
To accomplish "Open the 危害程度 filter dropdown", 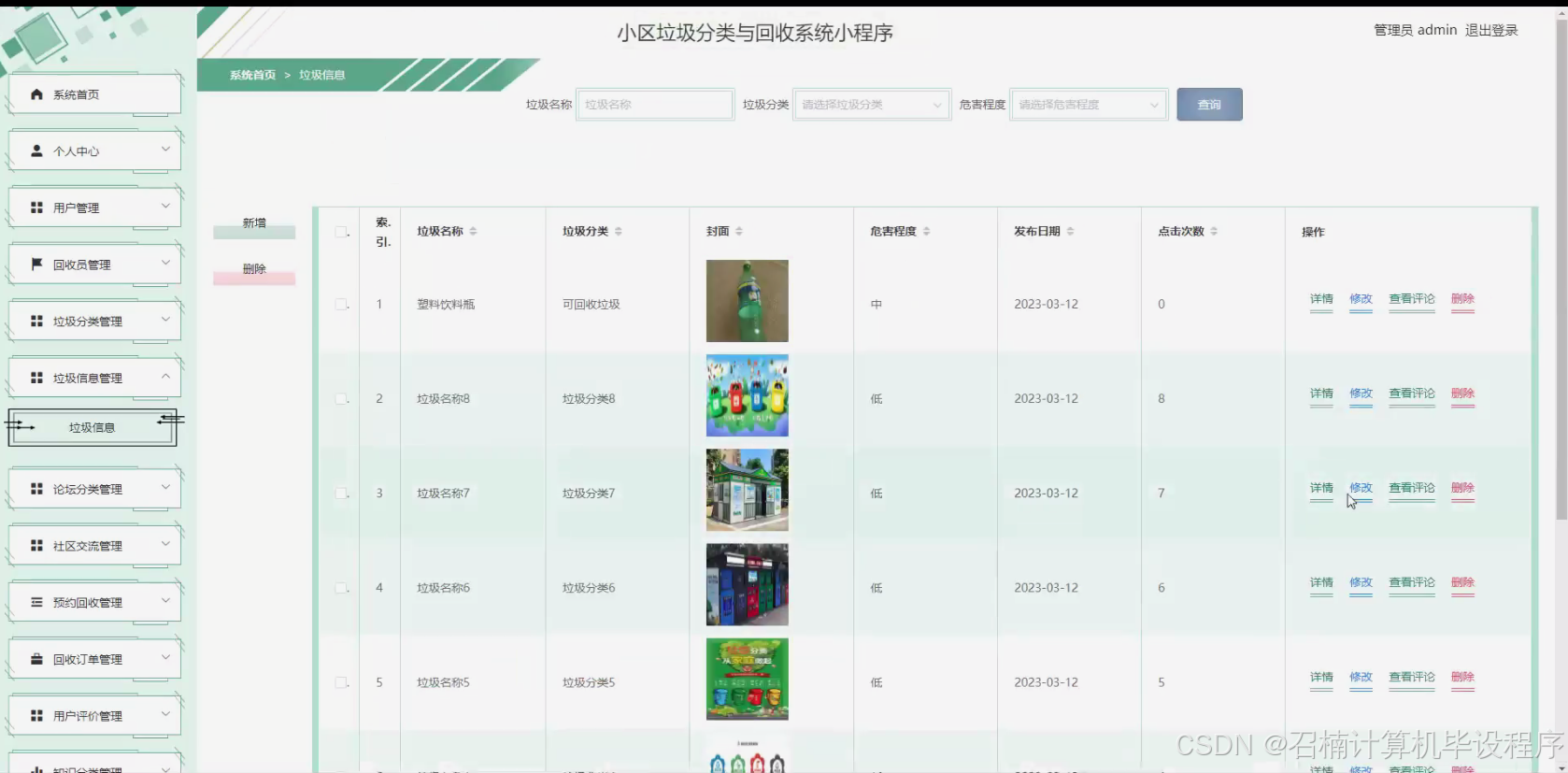I will (1089, 105).
